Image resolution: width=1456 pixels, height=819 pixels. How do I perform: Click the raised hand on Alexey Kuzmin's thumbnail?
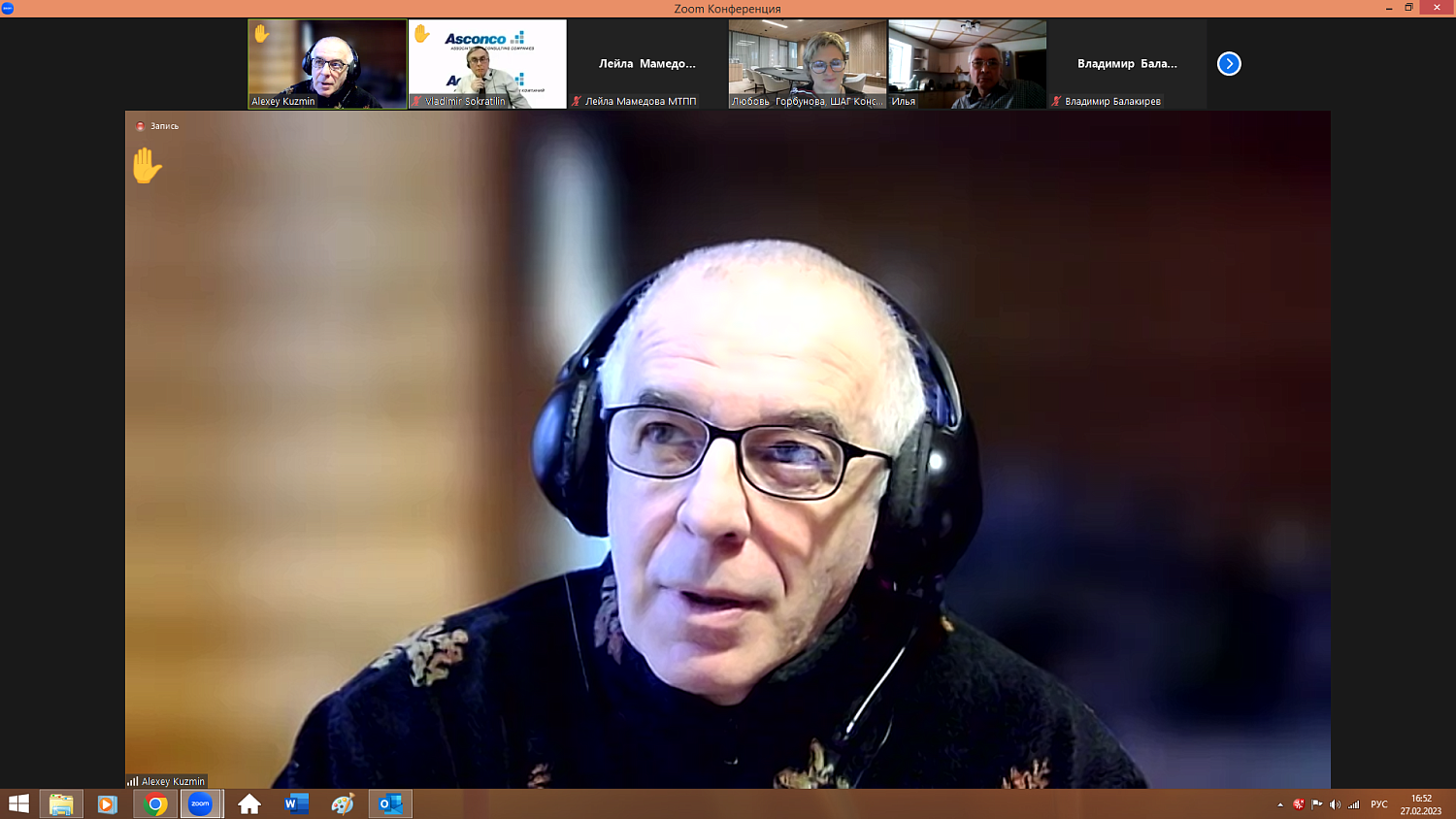pyautogui.click(x=262, y=34)
